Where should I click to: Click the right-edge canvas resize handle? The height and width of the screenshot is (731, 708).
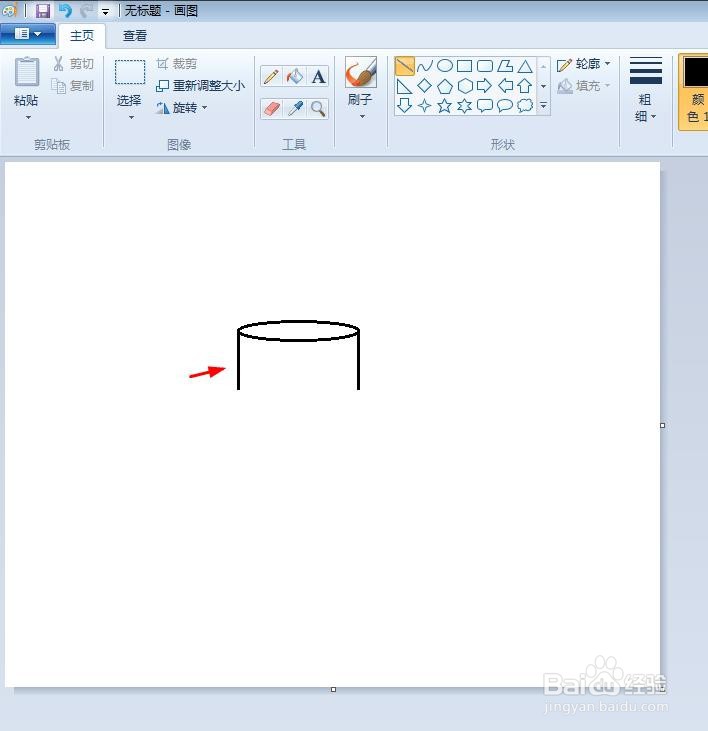[663, 425]
